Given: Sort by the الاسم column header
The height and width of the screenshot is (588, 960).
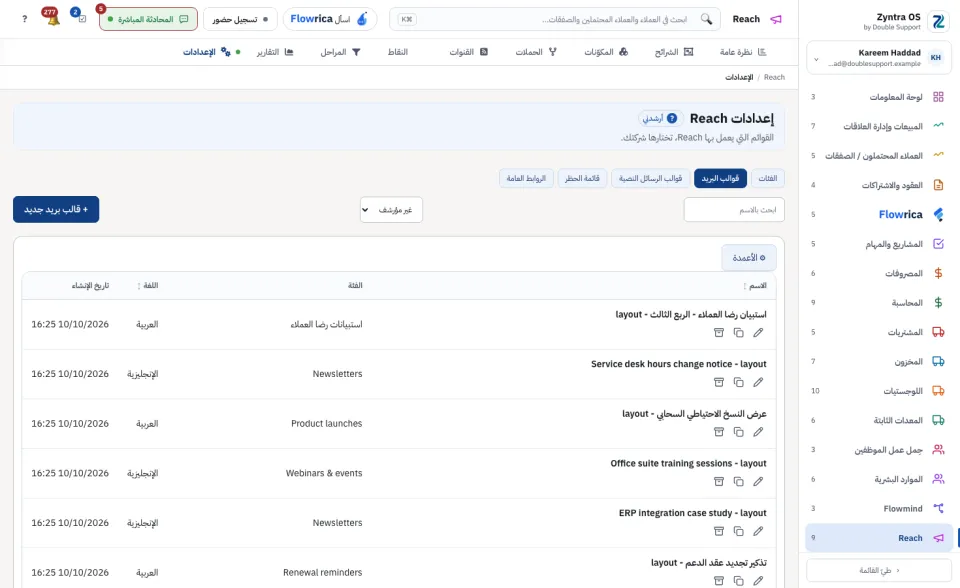Looking at the screenshot, I should click(755, 285).
